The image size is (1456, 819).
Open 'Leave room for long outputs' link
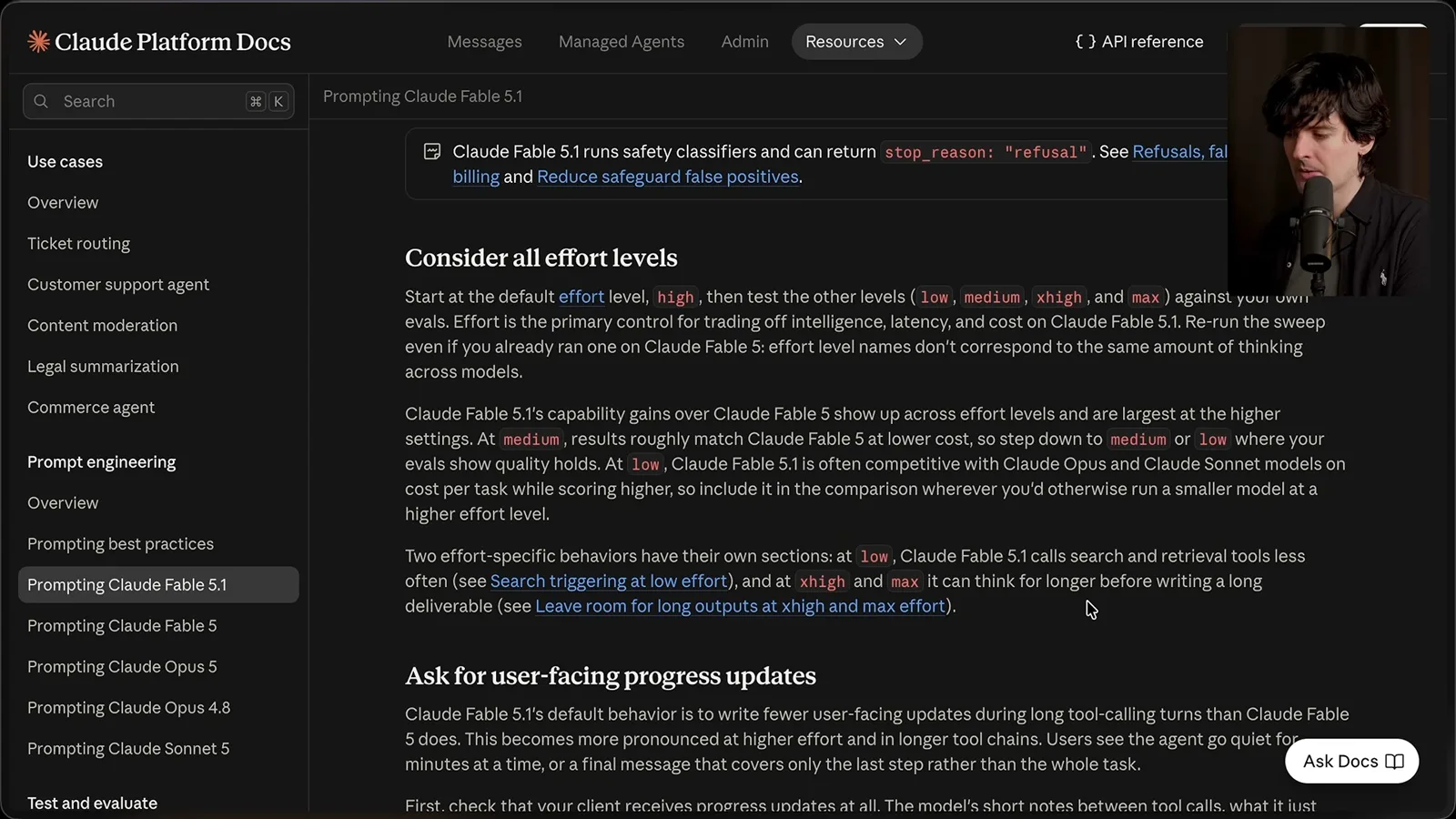pos(740,606)
